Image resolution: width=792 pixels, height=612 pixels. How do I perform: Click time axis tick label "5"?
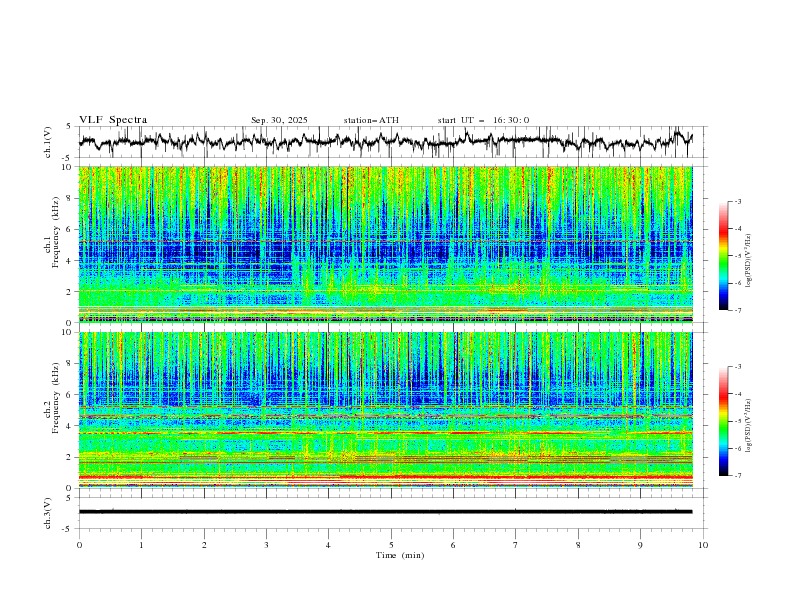coord(391,545)
